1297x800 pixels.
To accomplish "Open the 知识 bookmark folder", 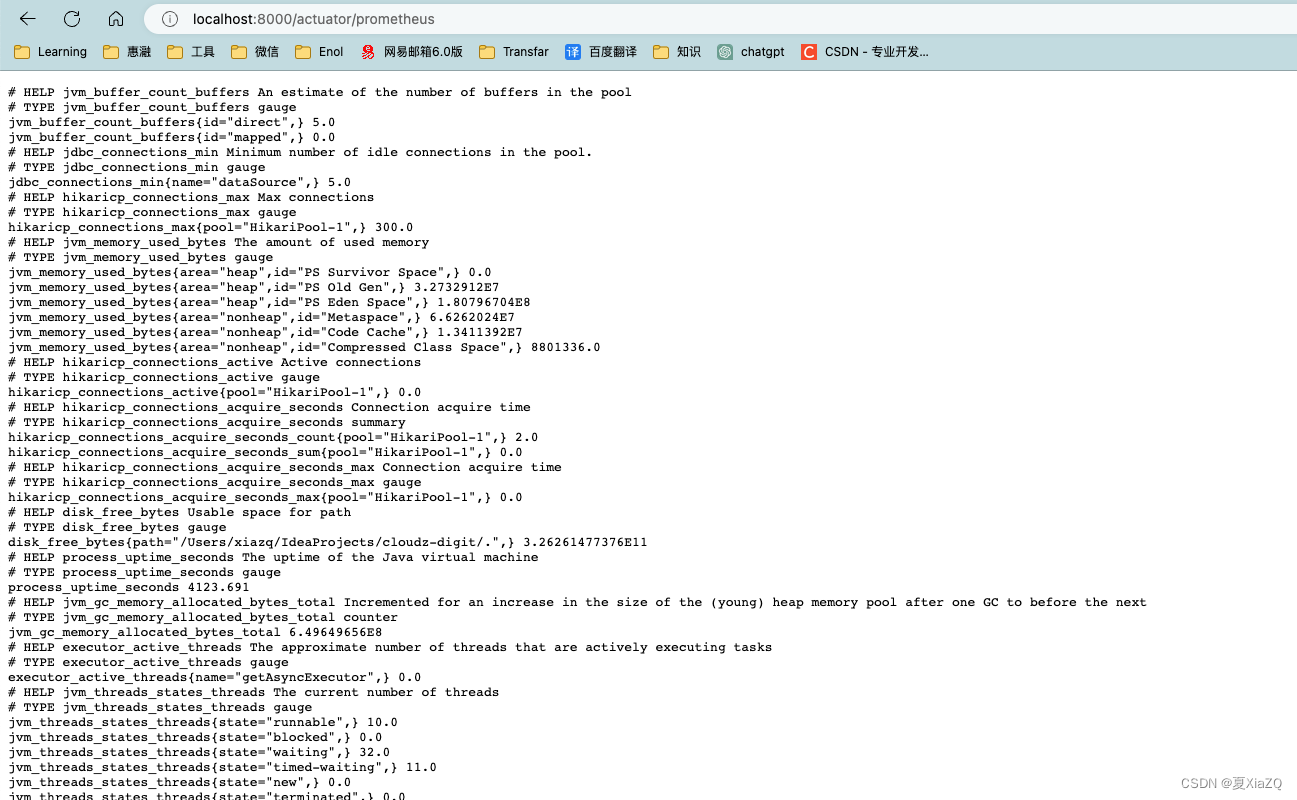I will coord(677,52).
